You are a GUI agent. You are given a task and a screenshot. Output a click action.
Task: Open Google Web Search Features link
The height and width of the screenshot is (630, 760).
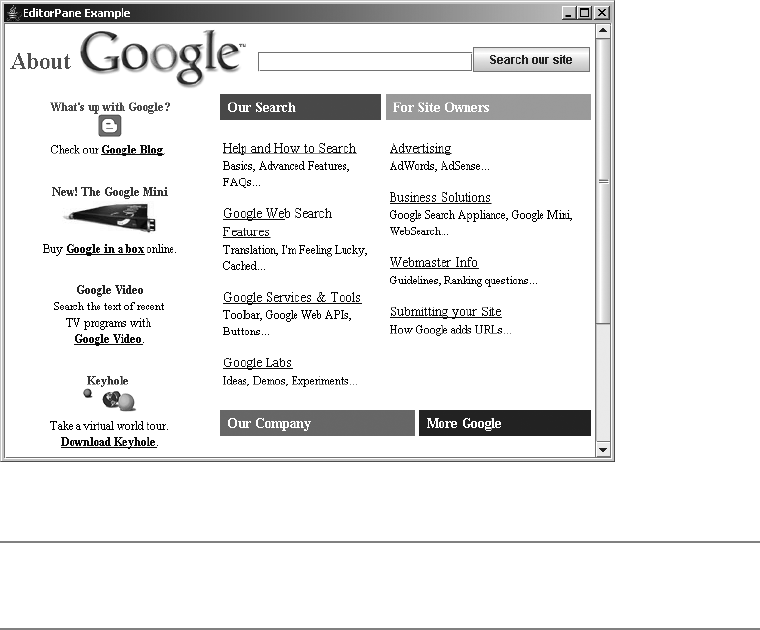click(277, 222)
